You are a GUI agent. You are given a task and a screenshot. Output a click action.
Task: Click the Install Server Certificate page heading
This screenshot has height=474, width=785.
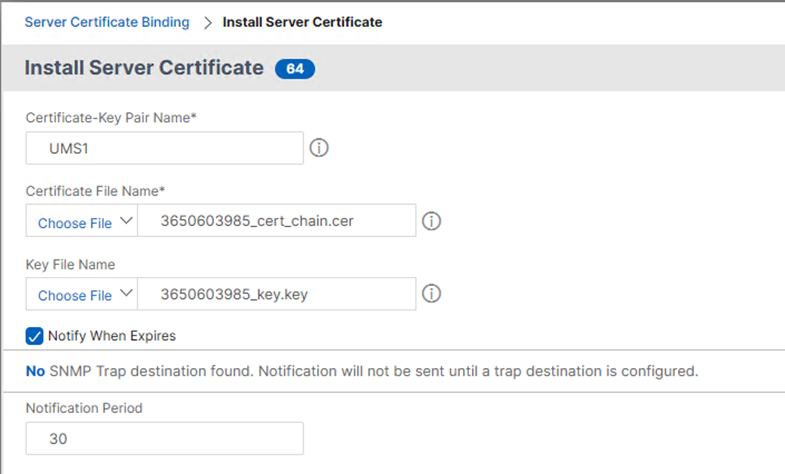[x=144, y=69]
